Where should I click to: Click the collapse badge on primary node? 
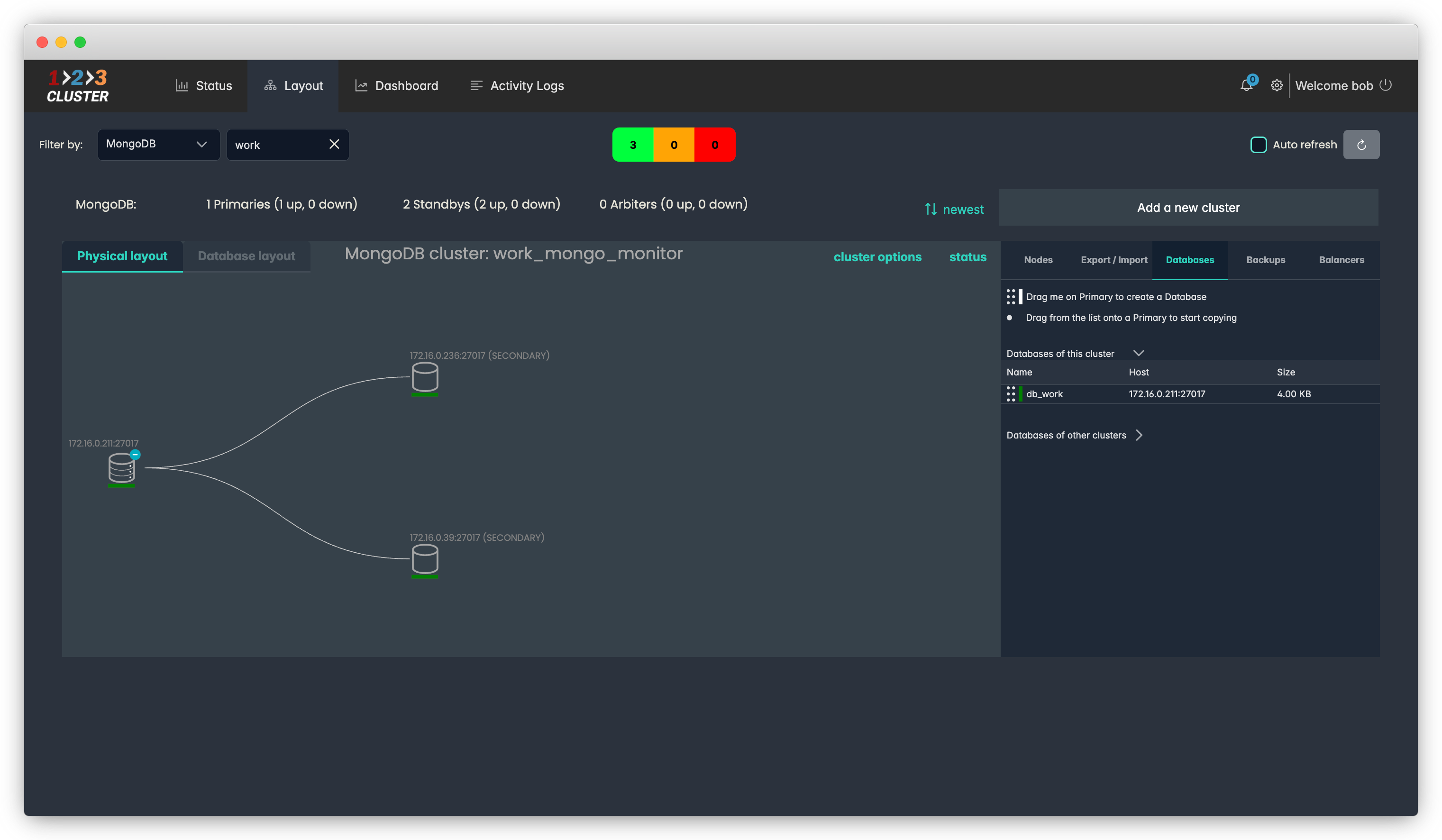pos(135,454)
